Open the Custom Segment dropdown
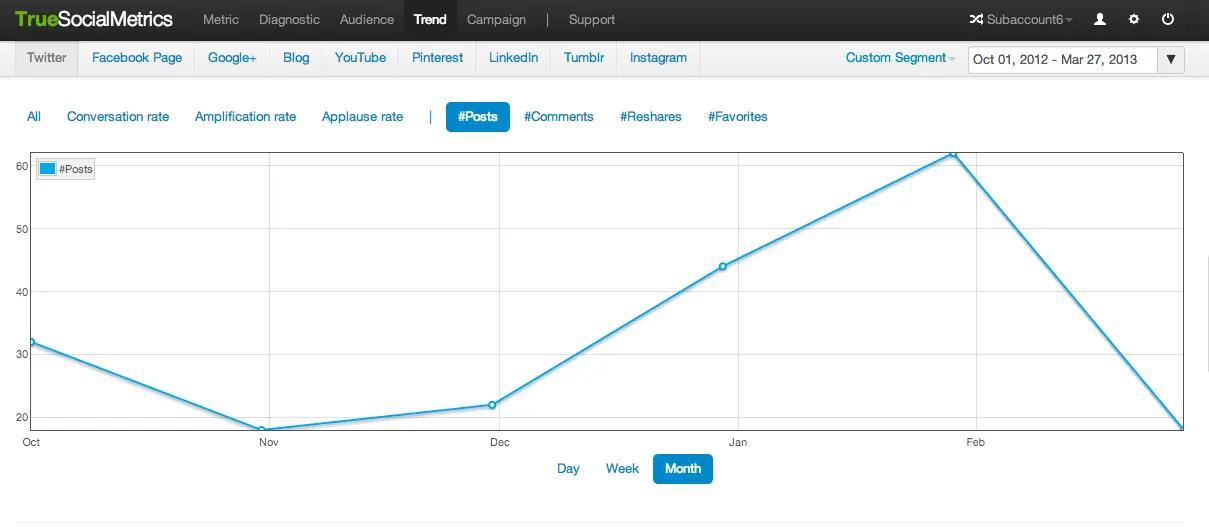1209x528 pixels. (x=900, y=58)
